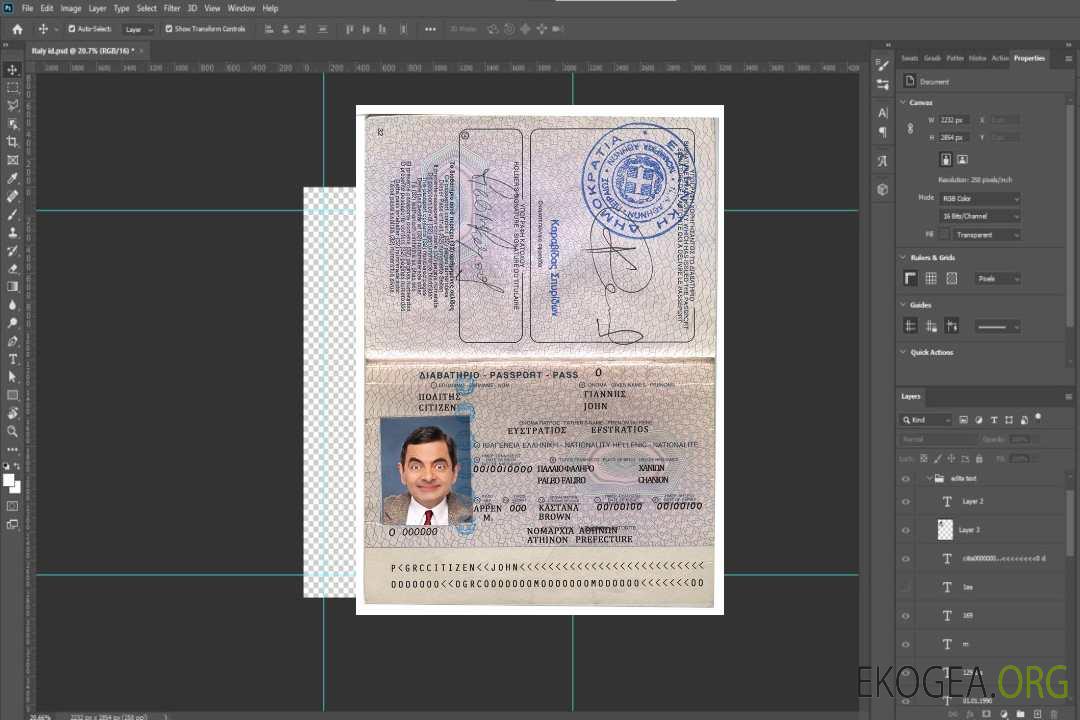Collapse the 'edita text' layer group
Viewport: 1080px width, 720px height.
(928, 478)
